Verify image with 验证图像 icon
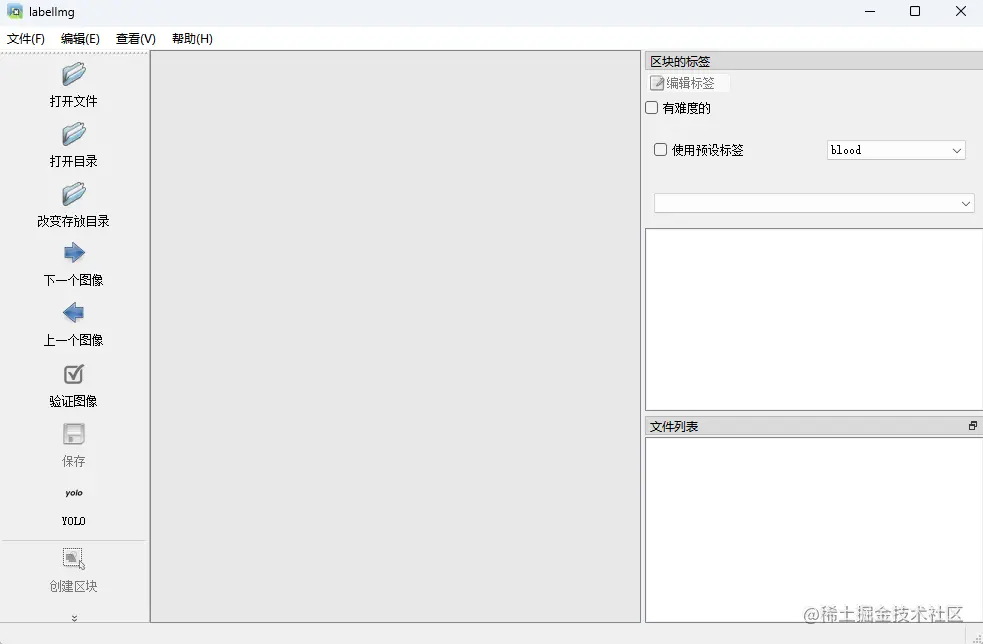The image size is (983, 644). (x=73, y=374)
